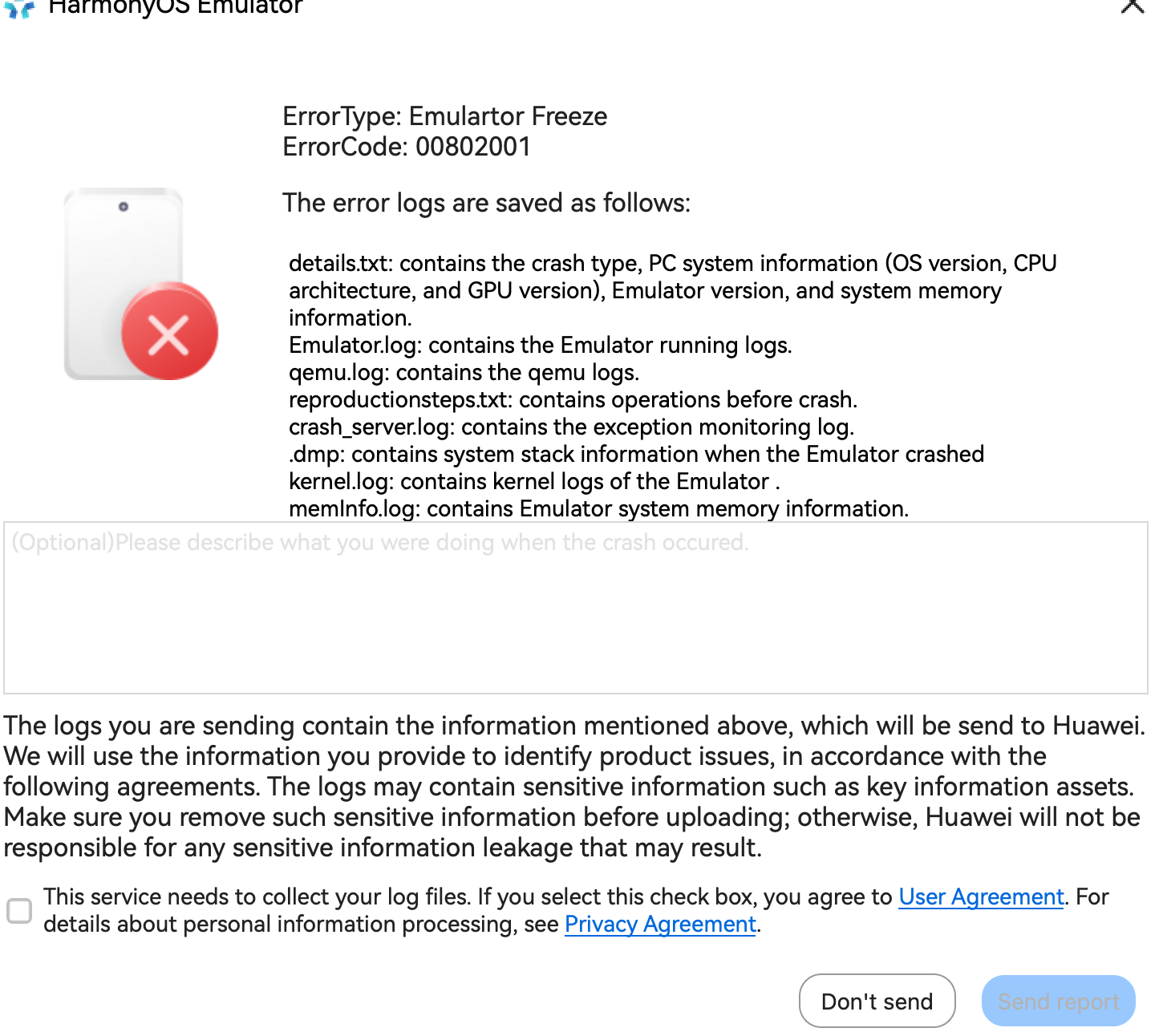Tick the log collection agreement checkbox

click(19, 911)
